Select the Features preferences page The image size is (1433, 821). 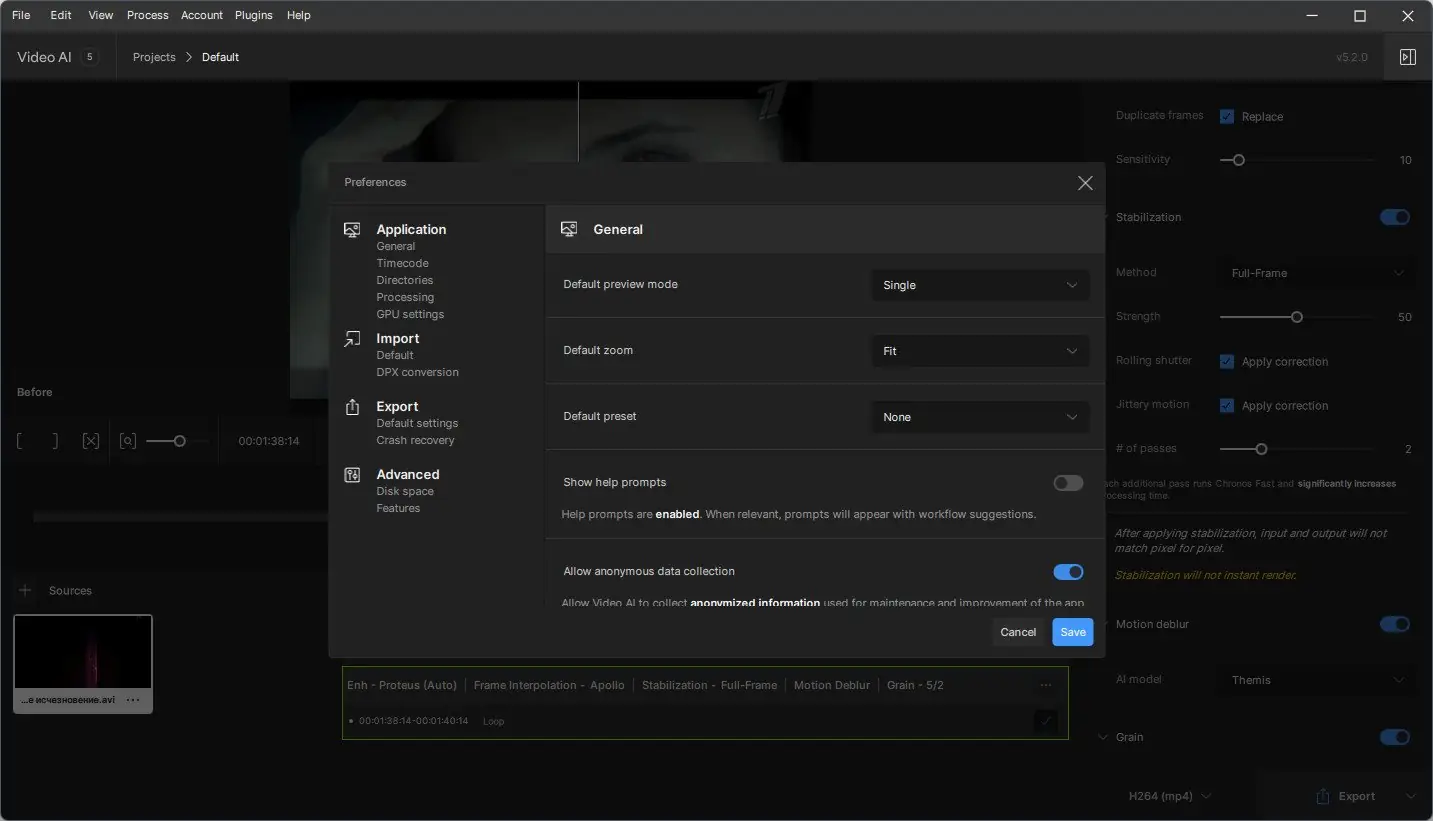398,508
